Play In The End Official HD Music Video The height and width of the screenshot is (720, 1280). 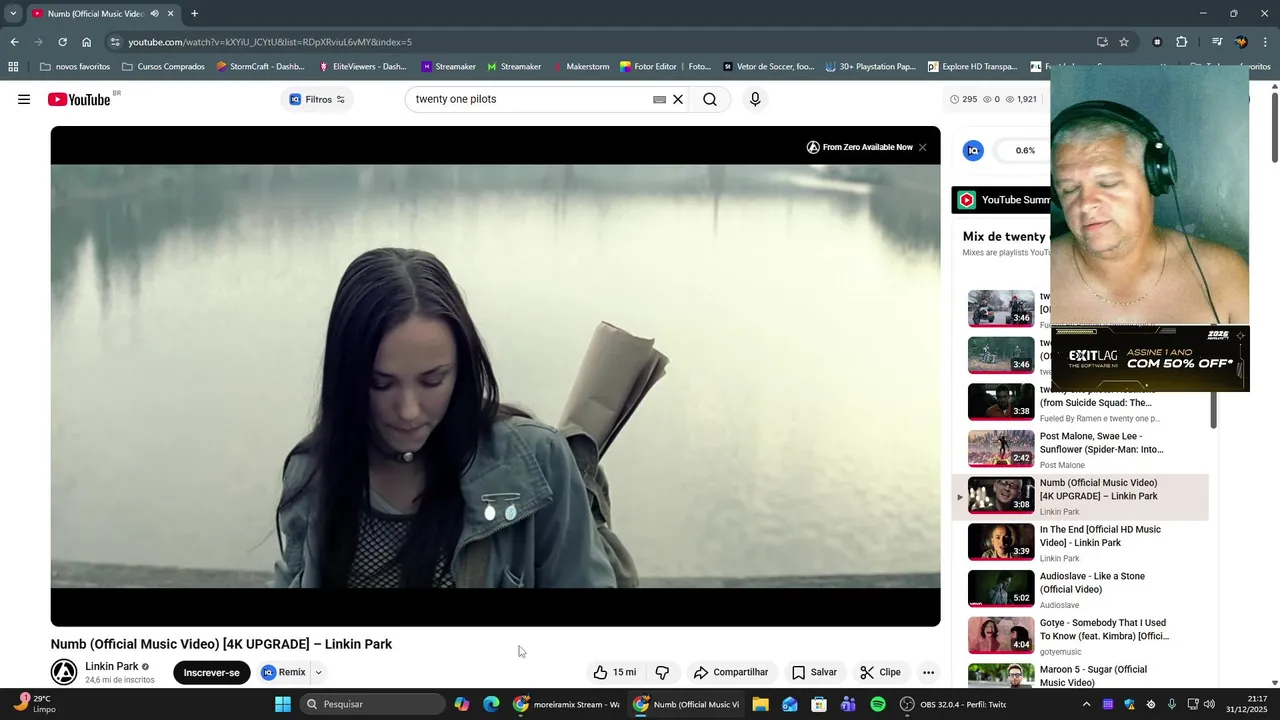point(1080,542)
